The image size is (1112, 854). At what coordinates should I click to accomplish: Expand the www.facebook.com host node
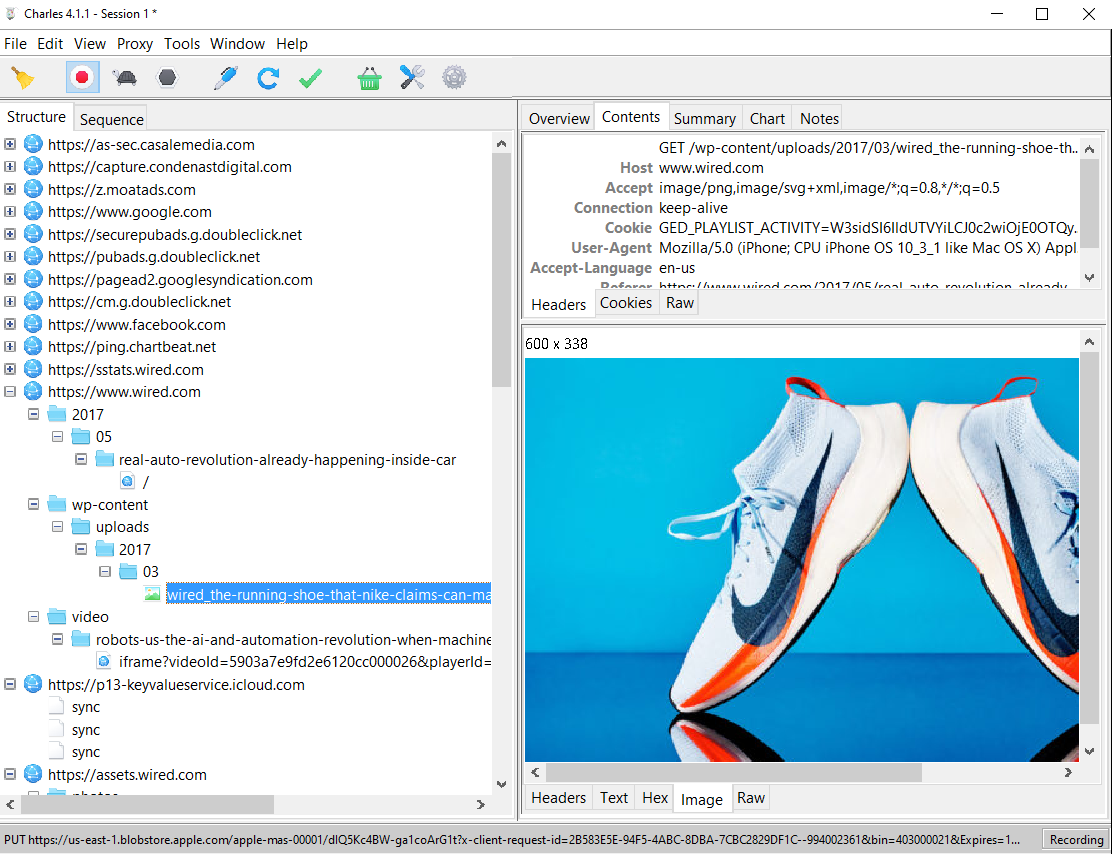tap(10, 324)
